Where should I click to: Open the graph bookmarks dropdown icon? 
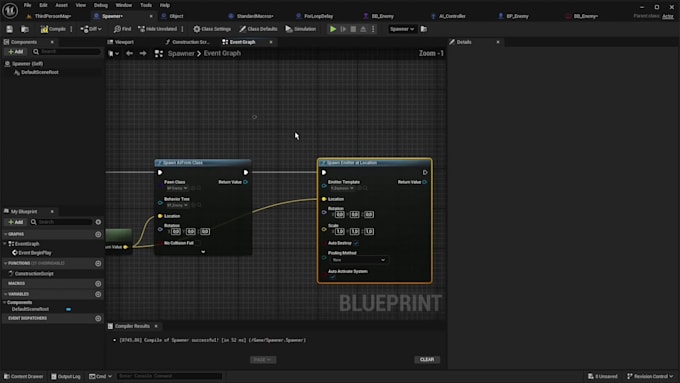(x=114, y=53)
